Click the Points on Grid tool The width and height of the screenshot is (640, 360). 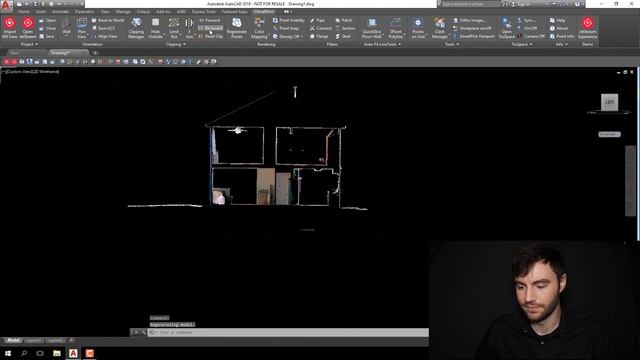click(x=418, y=28)
